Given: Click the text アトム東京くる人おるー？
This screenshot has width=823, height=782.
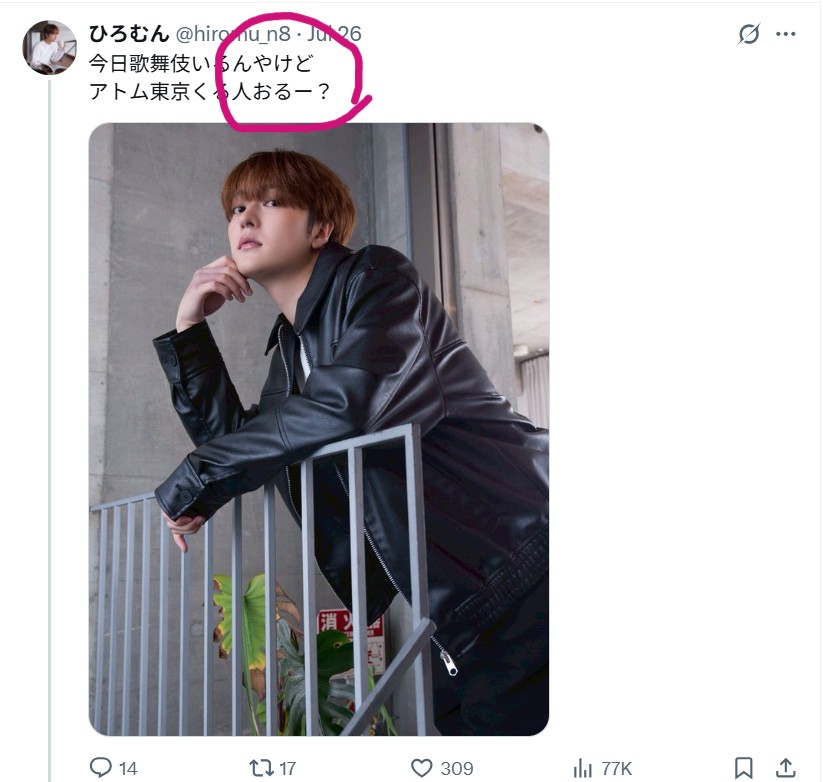Looking at the screenshot, I should tap(210, 92).
